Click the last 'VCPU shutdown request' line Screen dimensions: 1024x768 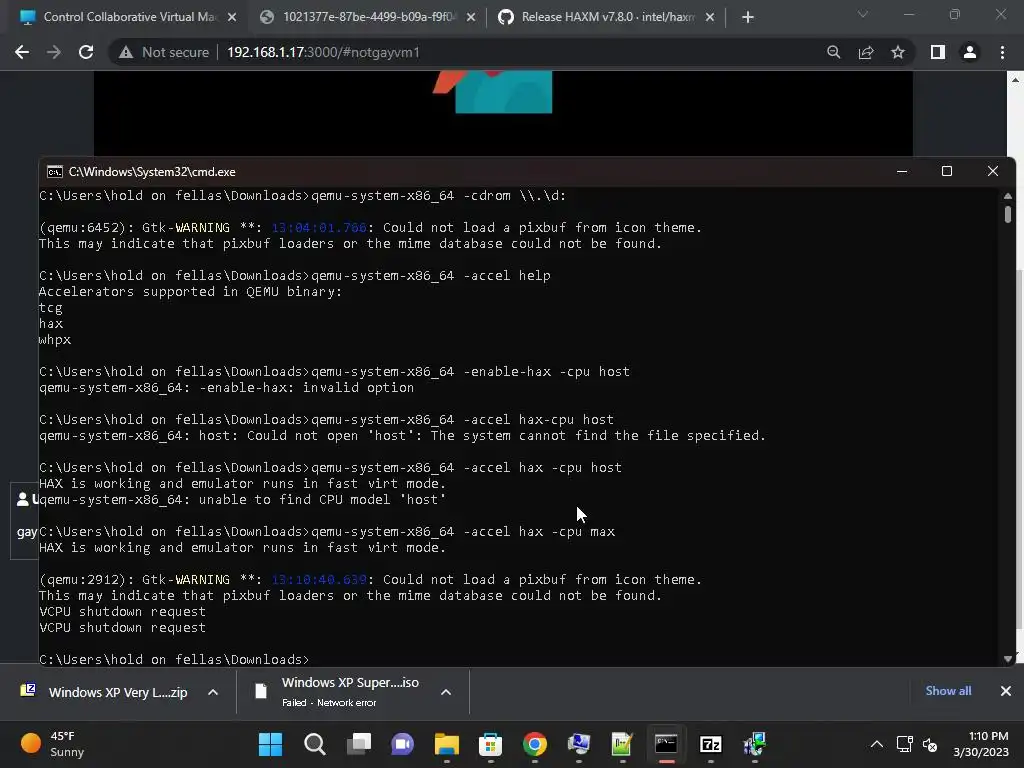122,628
